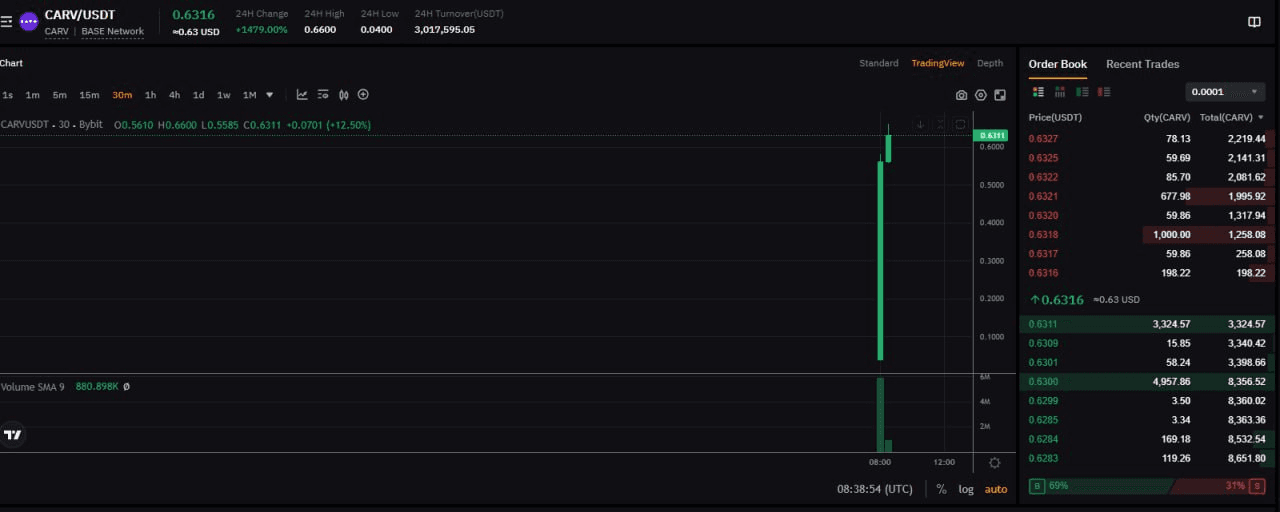Click the CARVUSDT · 30 · Bybit chart legend
The image size is (1280, 512).
coord(52,125)
